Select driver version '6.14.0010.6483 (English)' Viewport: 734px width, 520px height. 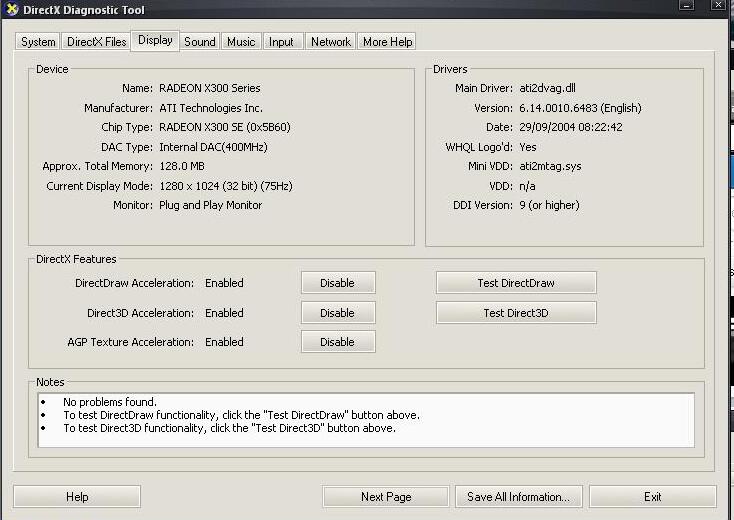(580, 108)
